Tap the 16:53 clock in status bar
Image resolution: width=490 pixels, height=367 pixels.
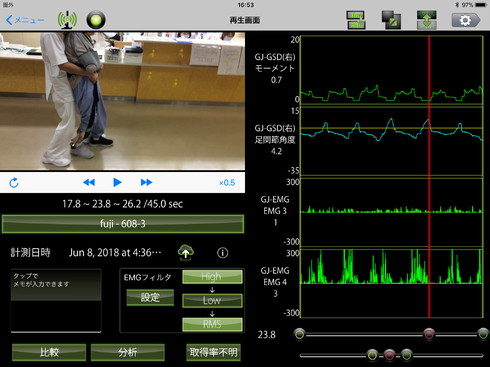click(x=246, y=5)
